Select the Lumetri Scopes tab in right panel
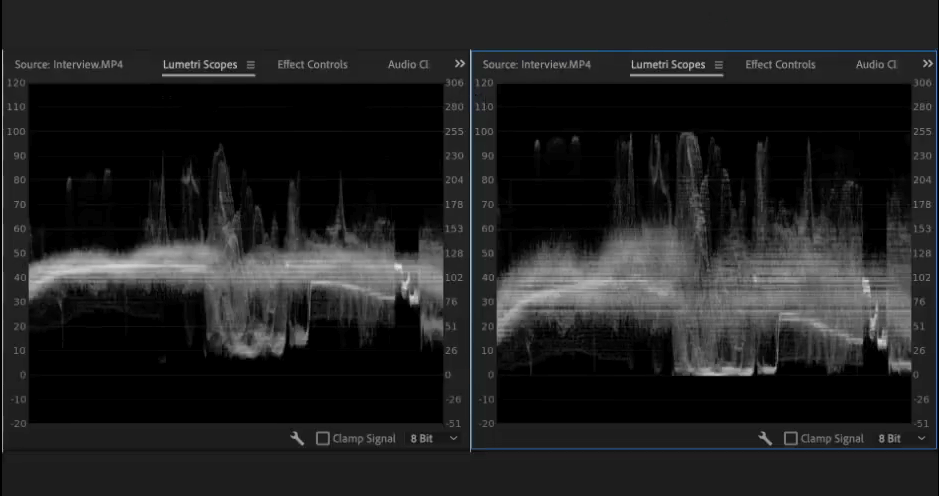The image size is (939, 496). [668, 65]
